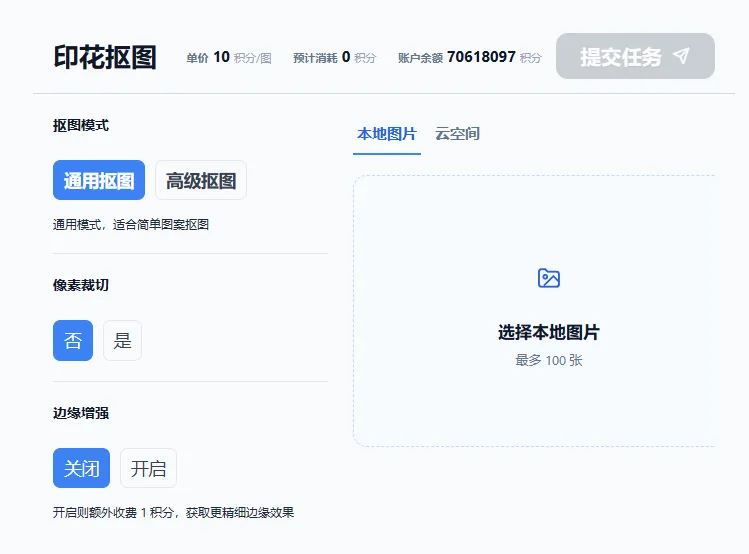Click the paper plane icon on submit button
749x554 pixels.
coord(682,56)
